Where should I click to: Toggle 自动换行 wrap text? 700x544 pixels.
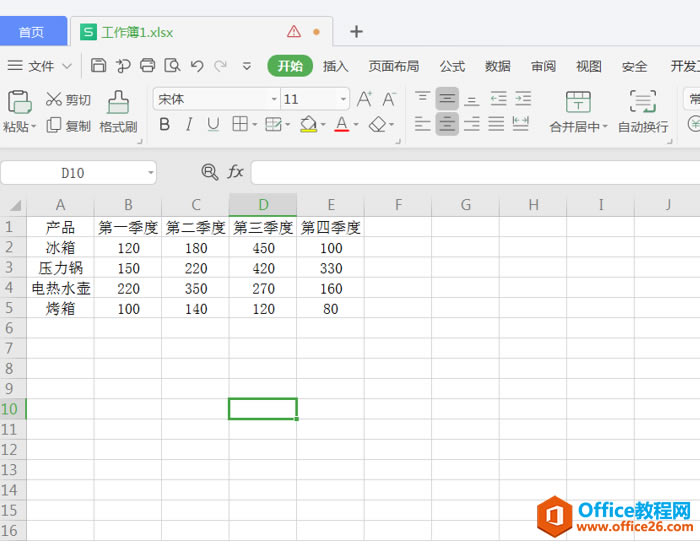(643, 112)
